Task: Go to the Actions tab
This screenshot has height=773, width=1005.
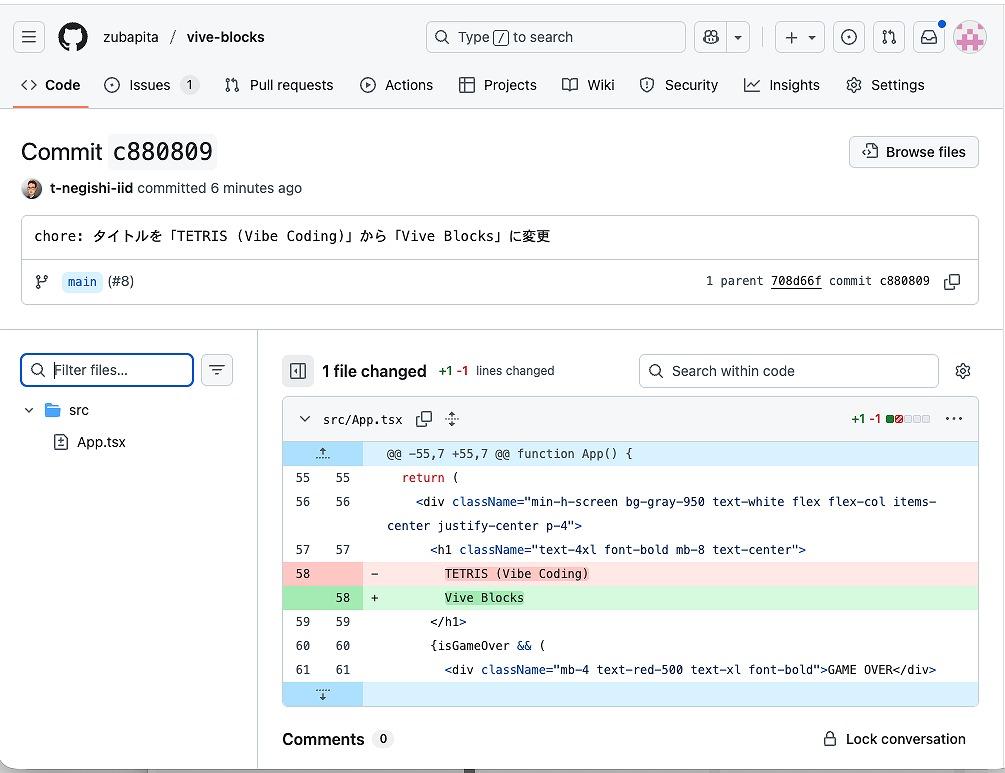Action: 397,85
